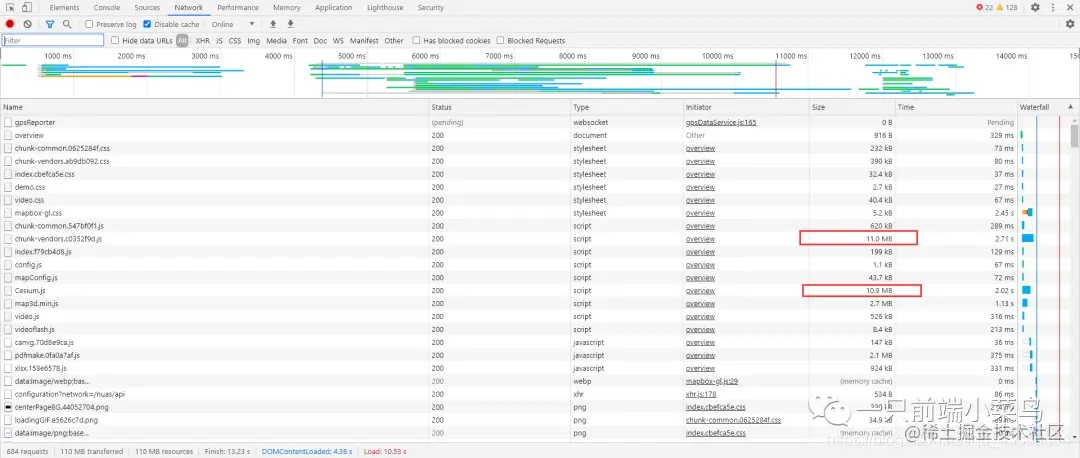
Task: Filter requests by WS type
Action: click(x=338, y=41)
